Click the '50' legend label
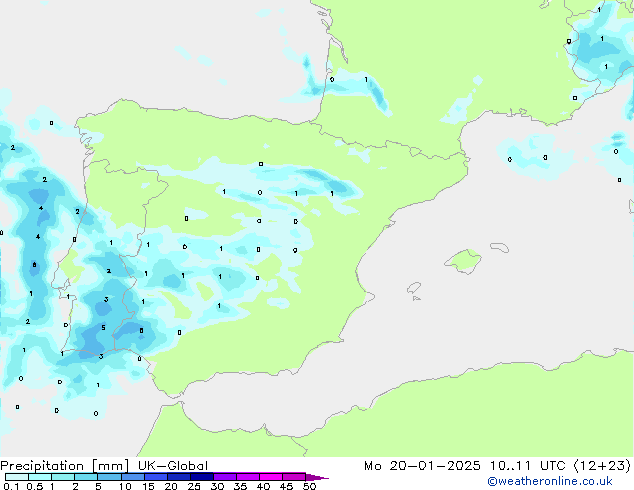Image resolution: width=634 pixels, height=490 pixels. pyautogui.click(x=309, y=486)
